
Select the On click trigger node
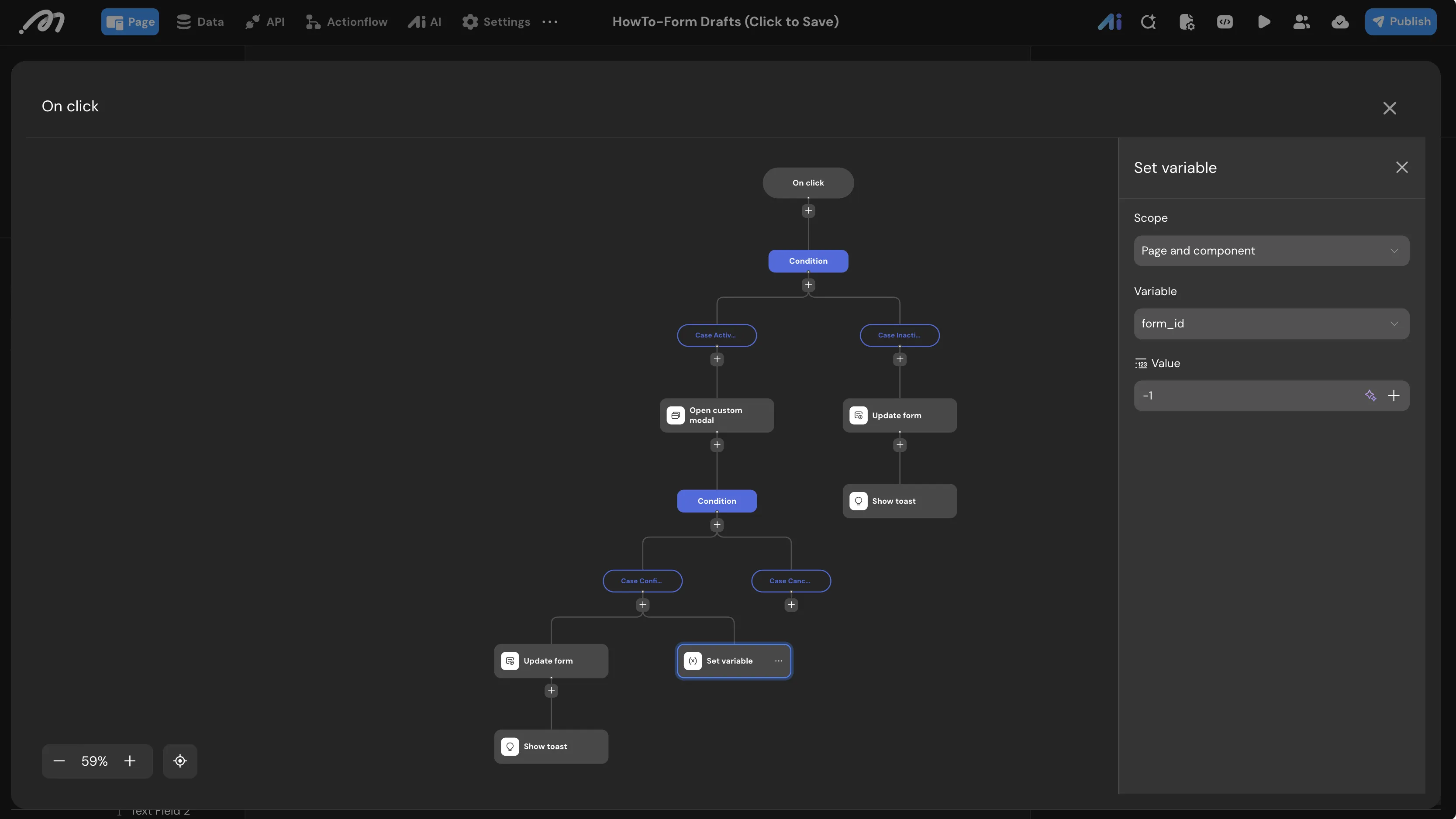click(807, 182)
